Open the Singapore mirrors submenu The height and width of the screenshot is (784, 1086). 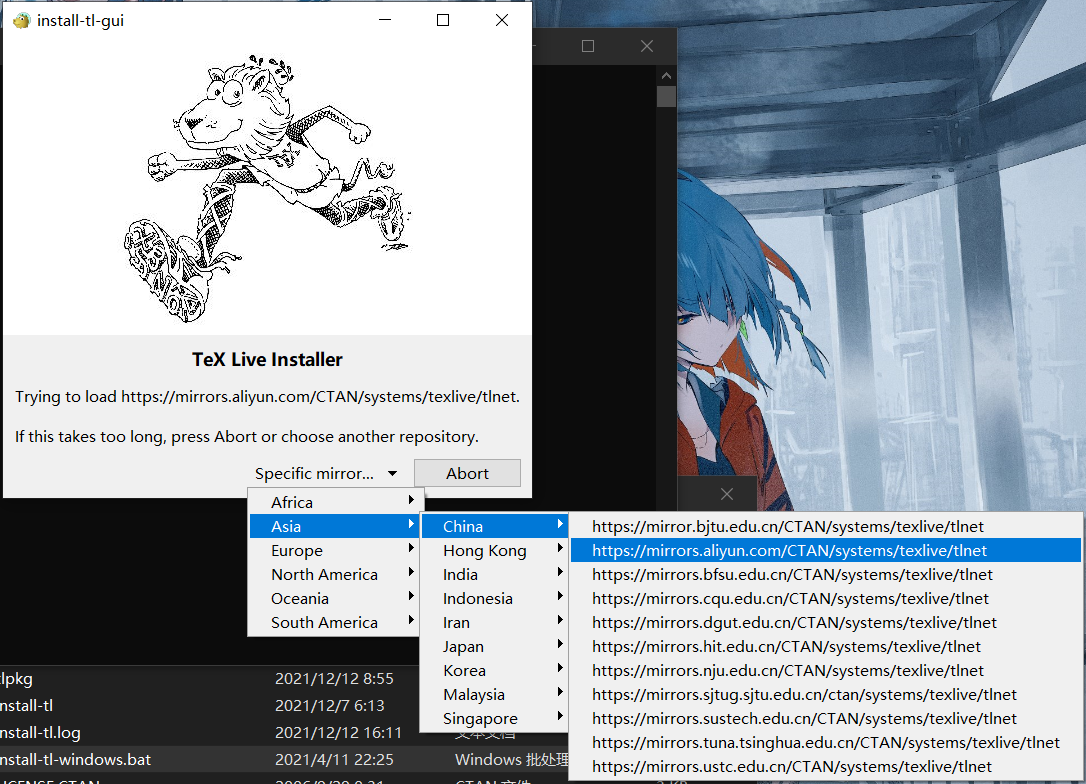coord(495,719)
